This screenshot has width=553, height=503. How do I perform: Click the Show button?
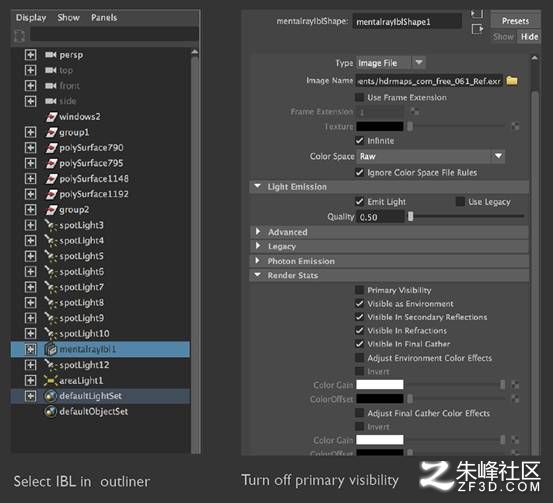(503, 37)
